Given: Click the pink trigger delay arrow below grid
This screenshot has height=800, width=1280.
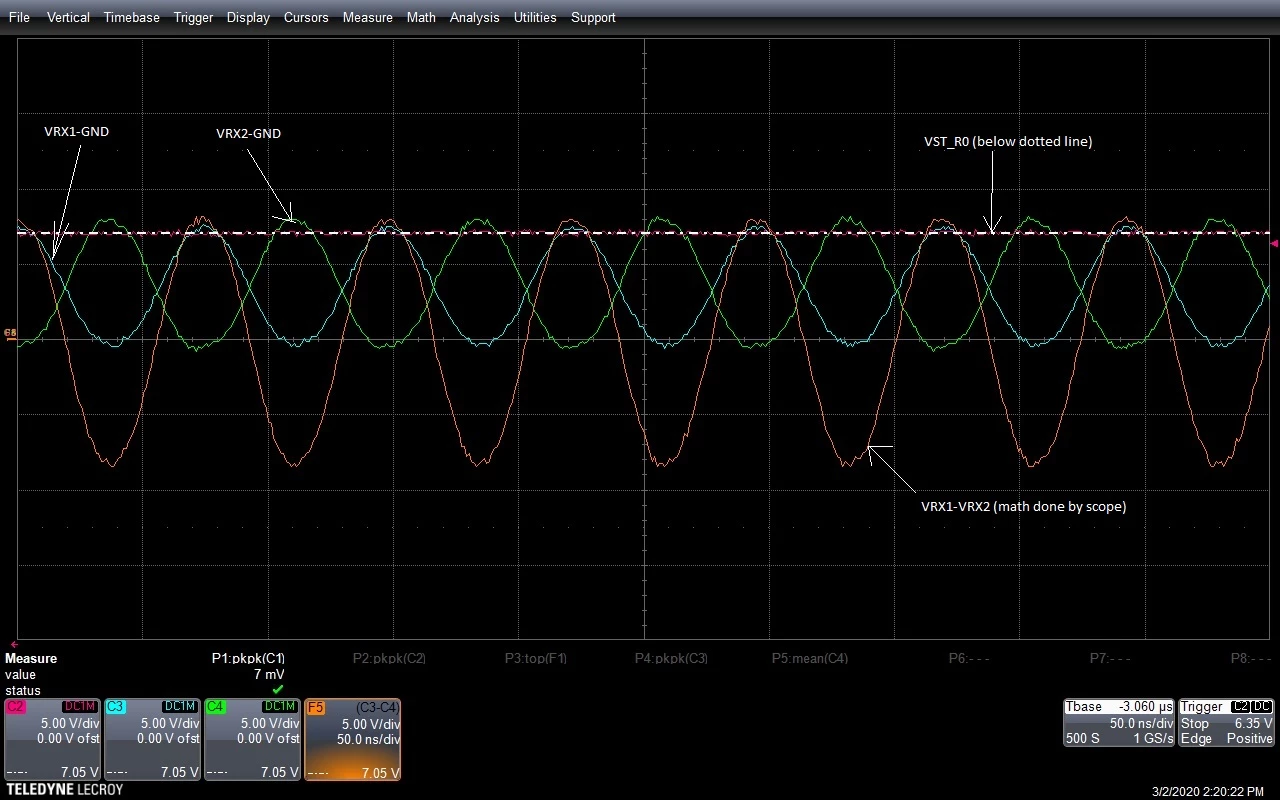Looking at the screenshot, I should 14,644.
